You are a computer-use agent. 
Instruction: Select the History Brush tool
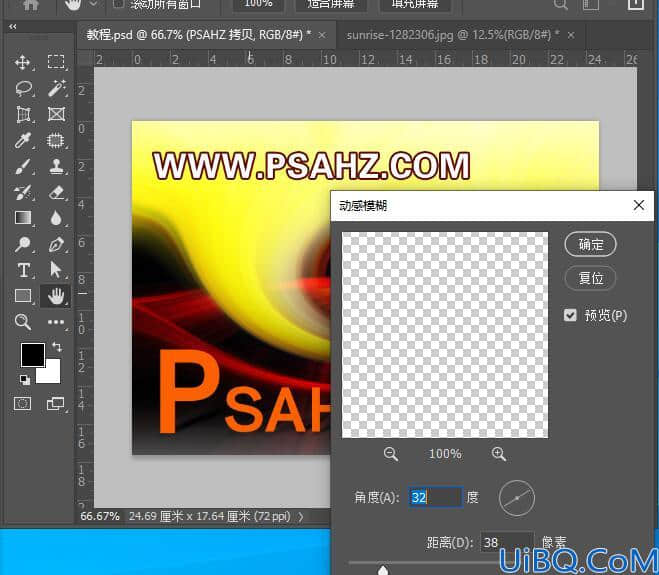[23, 193]
